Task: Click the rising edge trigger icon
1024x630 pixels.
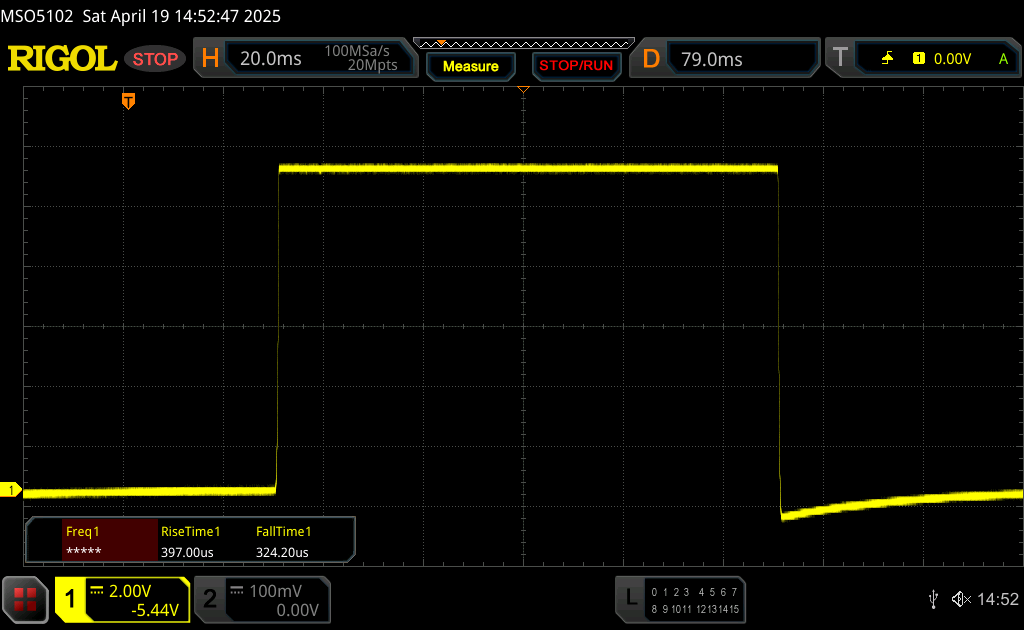Action: coord(887,59)
